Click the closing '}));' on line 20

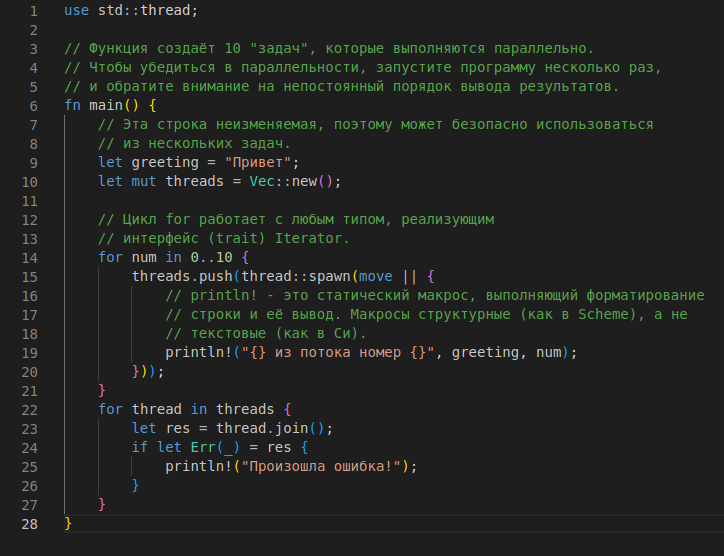pyautogui.click(x=148, y=371)
